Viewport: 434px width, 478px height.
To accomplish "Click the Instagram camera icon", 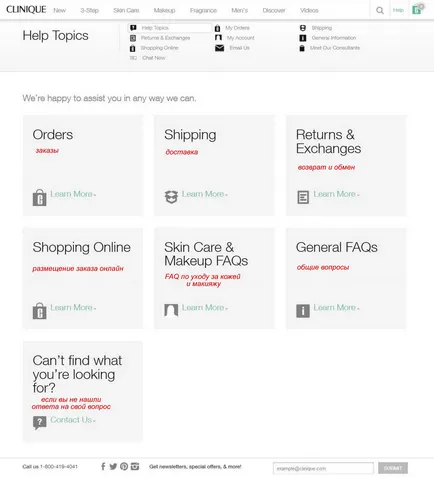I will pos(135,466).
